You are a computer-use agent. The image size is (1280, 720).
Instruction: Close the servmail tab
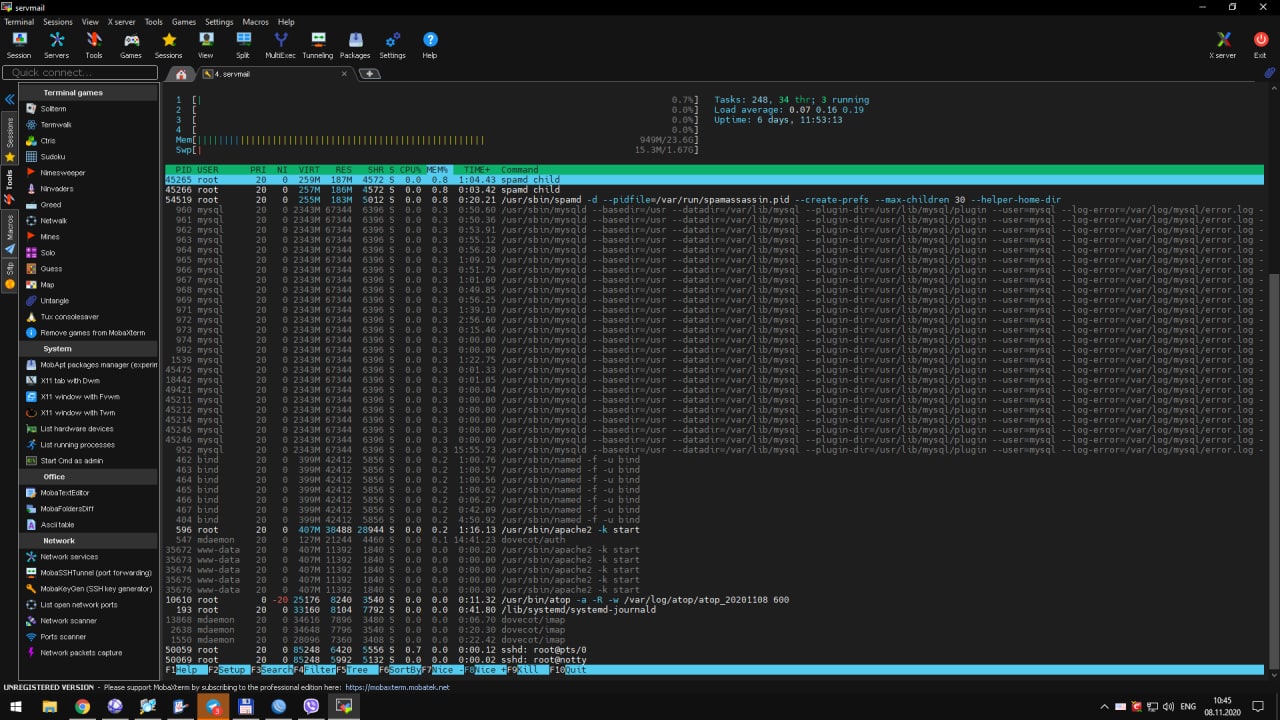344,74
